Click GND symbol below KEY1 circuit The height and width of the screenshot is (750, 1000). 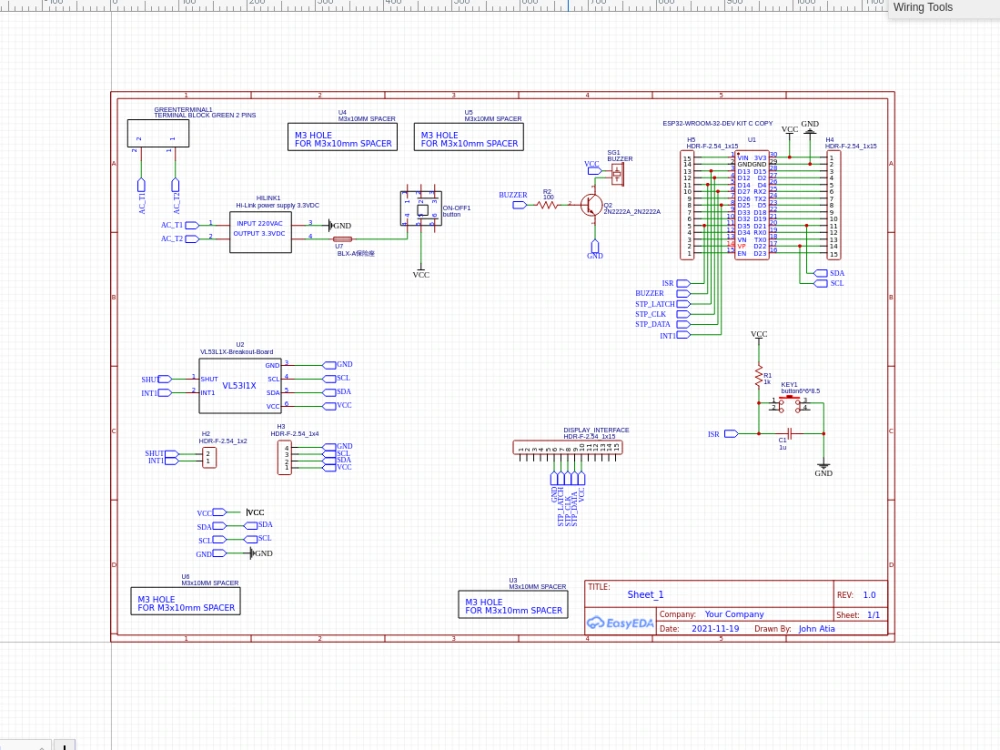[823, 471]
